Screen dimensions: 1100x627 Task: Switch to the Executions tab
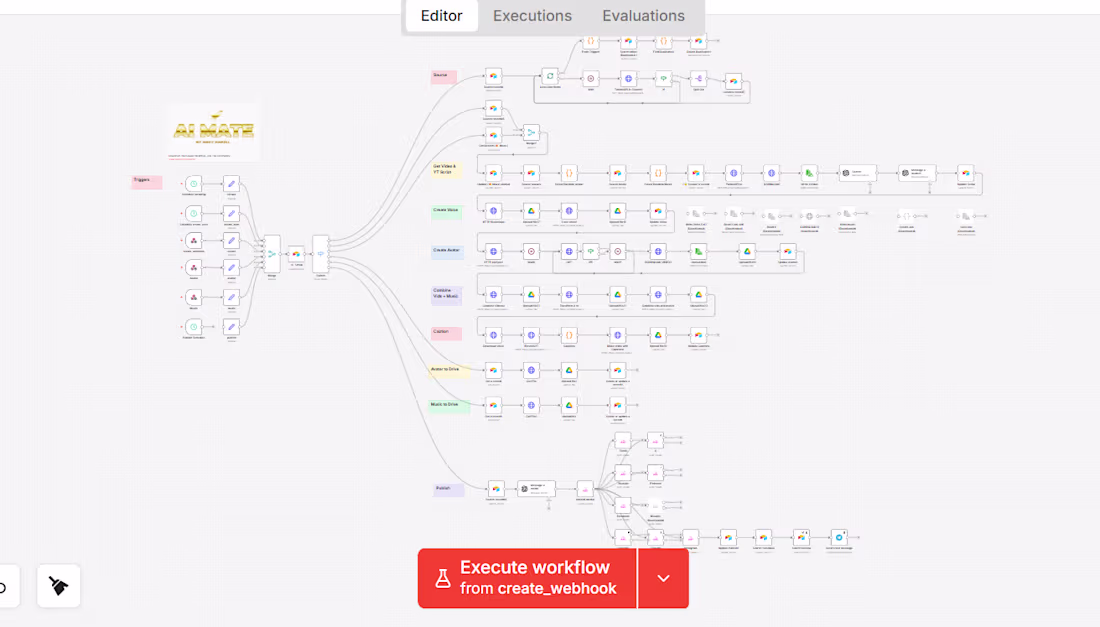click(532, 15)
